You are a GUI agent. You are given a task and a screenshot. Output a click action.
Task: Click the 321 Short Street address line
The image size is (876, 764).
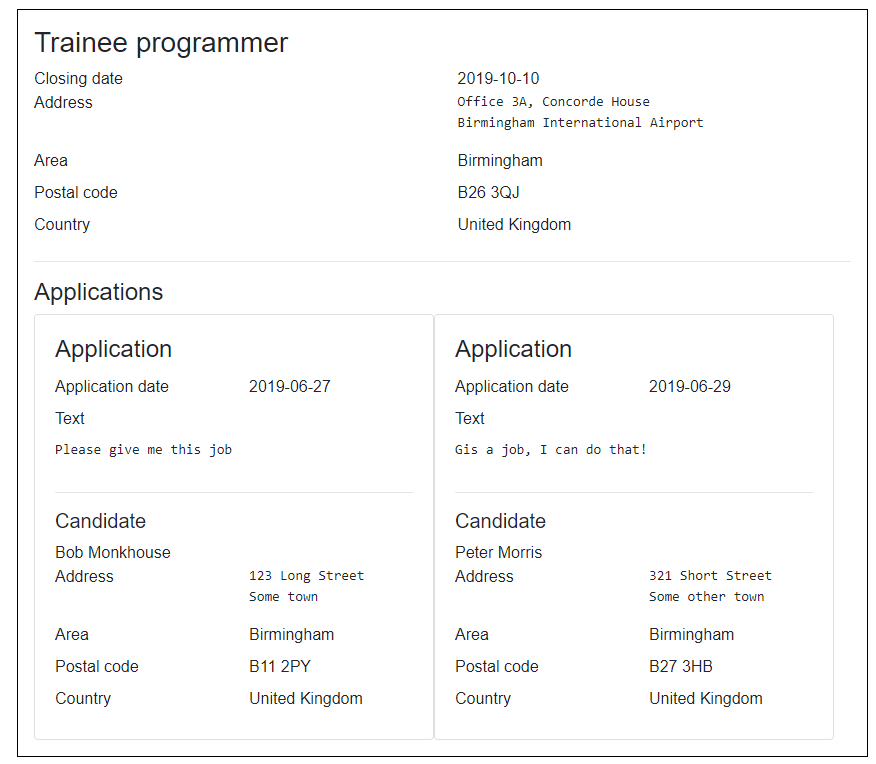coord(710,576)
